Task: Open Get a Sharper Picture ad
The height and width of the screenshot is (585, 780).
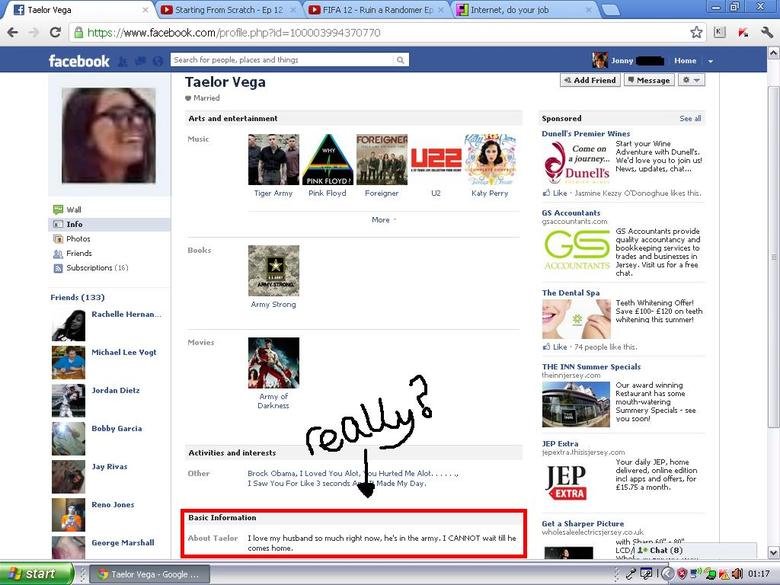Action: [x=583, y=524]
